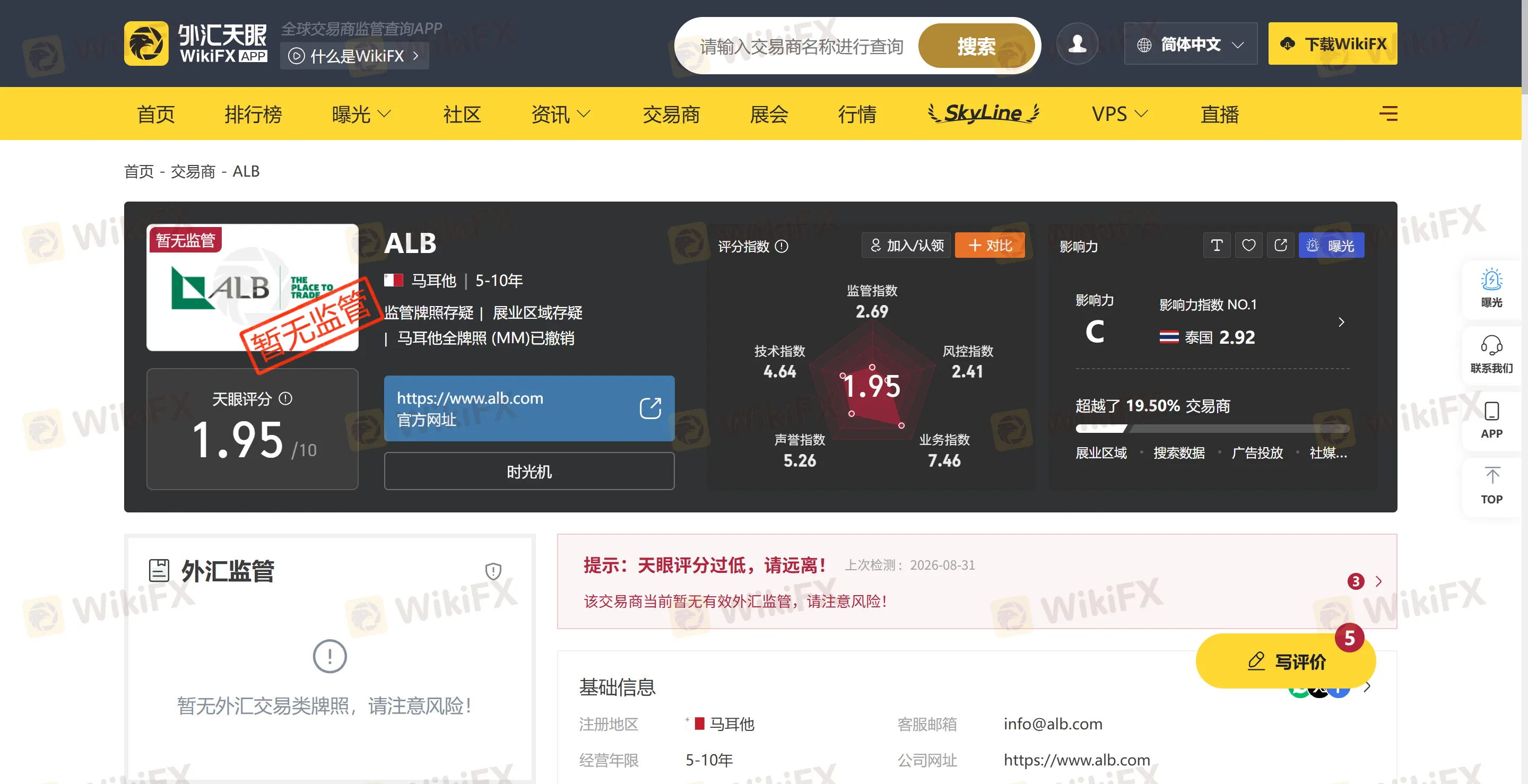Click the 声誉指数 5.26 value
The image size is (1528, 784).
pyautogui.click(x=800, y=461)
